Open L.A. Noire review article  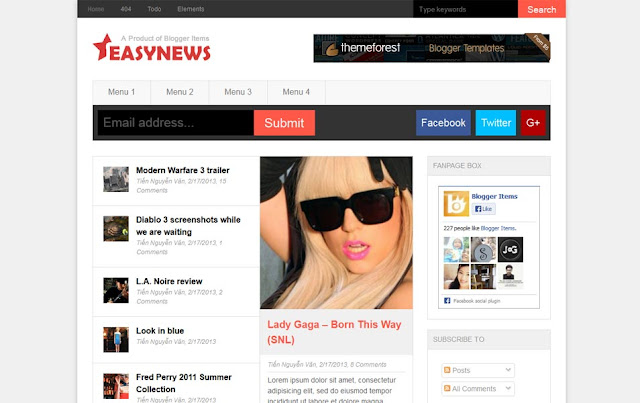169,281
